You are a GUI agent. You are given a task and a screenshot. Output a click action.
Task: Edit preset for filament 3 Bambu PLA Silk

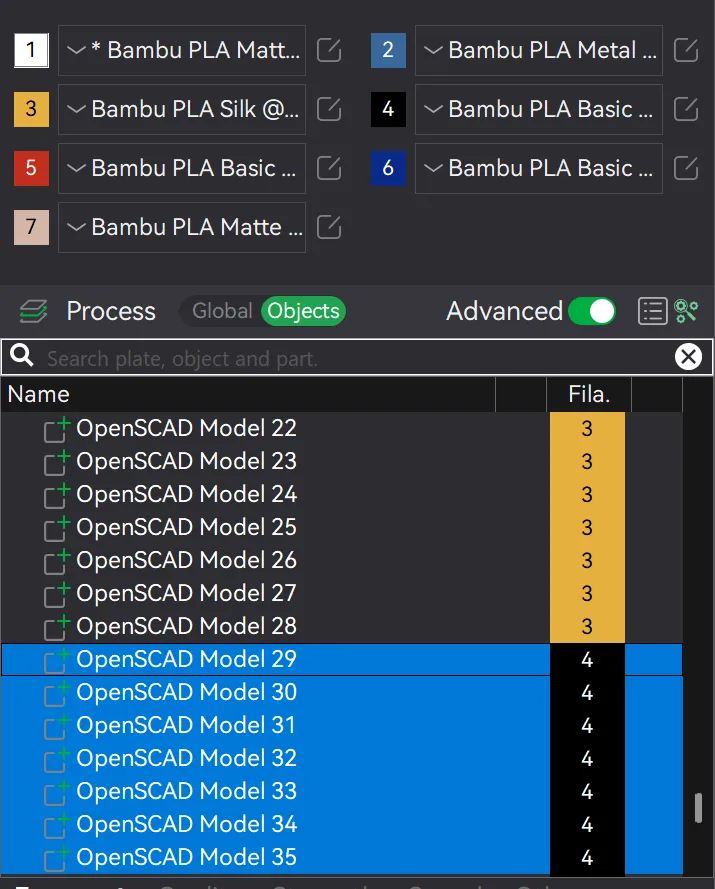(329, 109)
